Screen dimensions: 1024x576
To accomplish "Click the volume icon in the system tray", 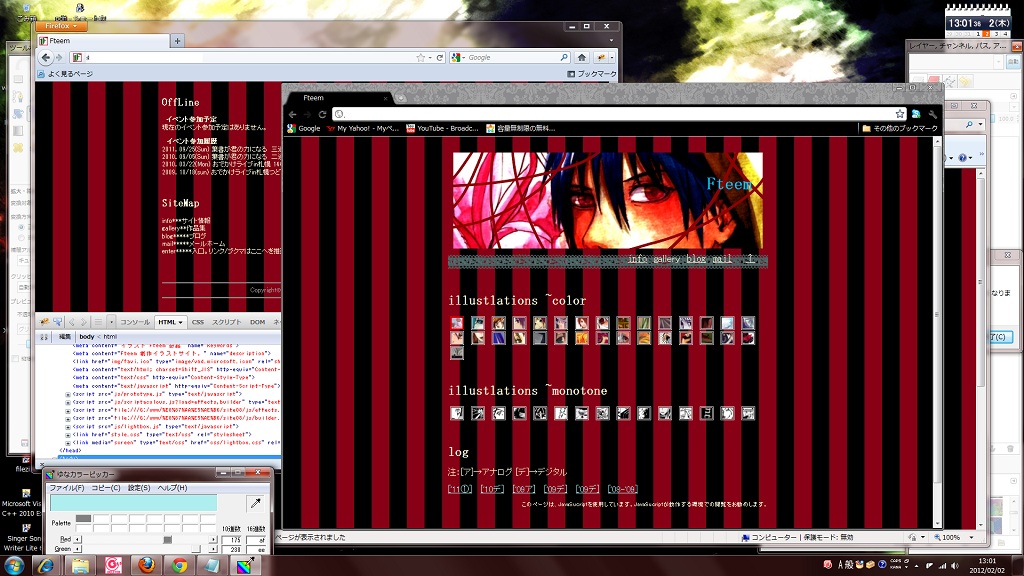I will 955,566.
